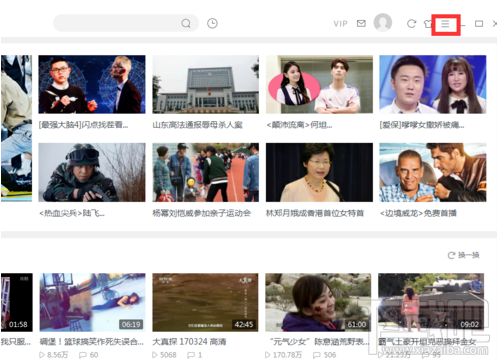Open the 边境威龙 movie thumbnail
This screenshot has width=497, height=360.
point(433,172)
